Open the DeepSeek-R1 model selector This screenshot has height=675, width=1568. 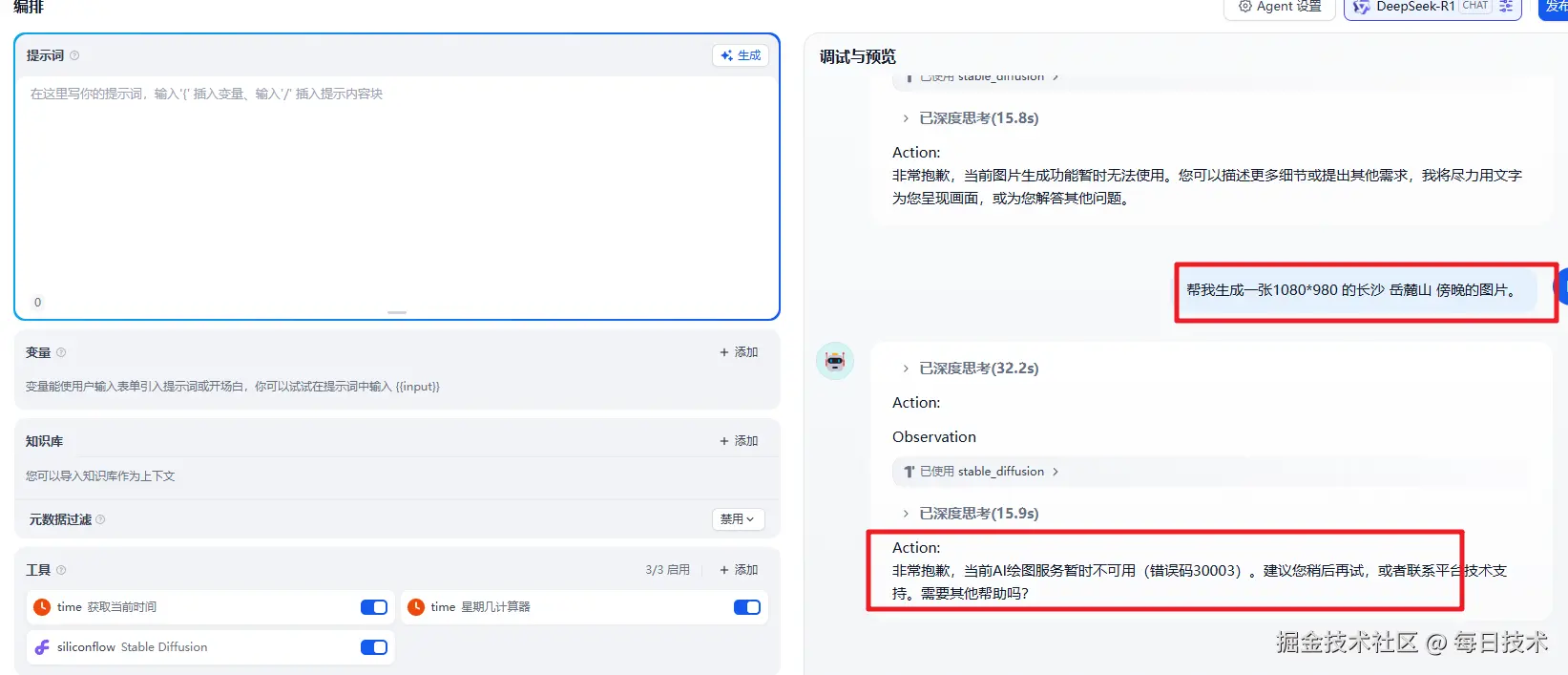click(x=1432, y=7)
